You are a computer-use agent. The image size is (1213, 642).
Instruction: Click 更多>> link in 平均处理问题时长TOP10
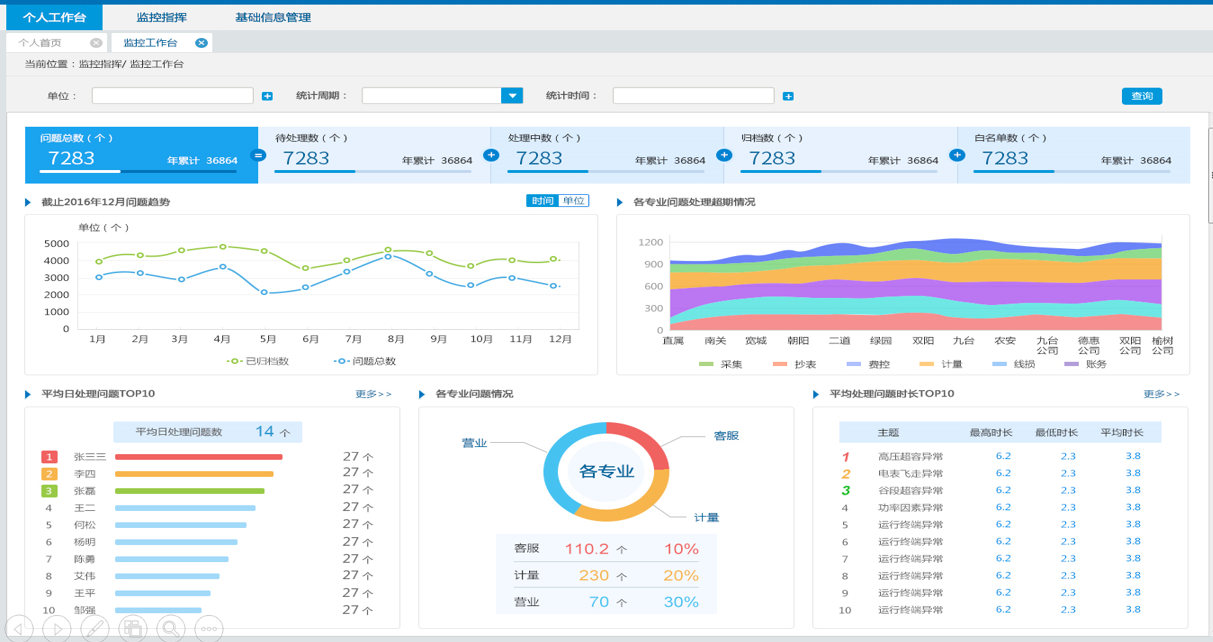click(x=1161, y=394)
